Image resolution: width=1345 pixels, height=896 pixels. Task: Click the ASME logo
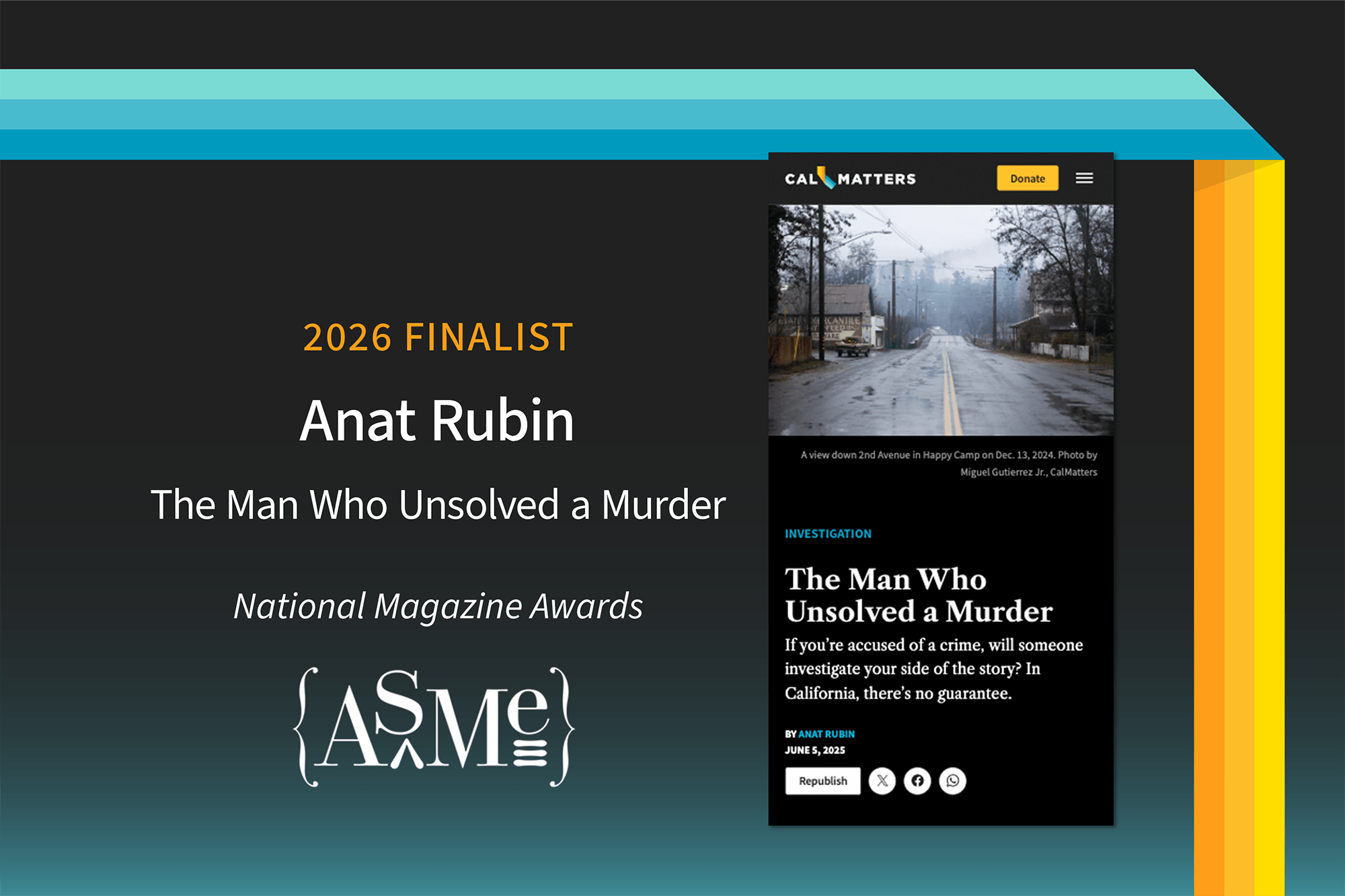point(435,727)
